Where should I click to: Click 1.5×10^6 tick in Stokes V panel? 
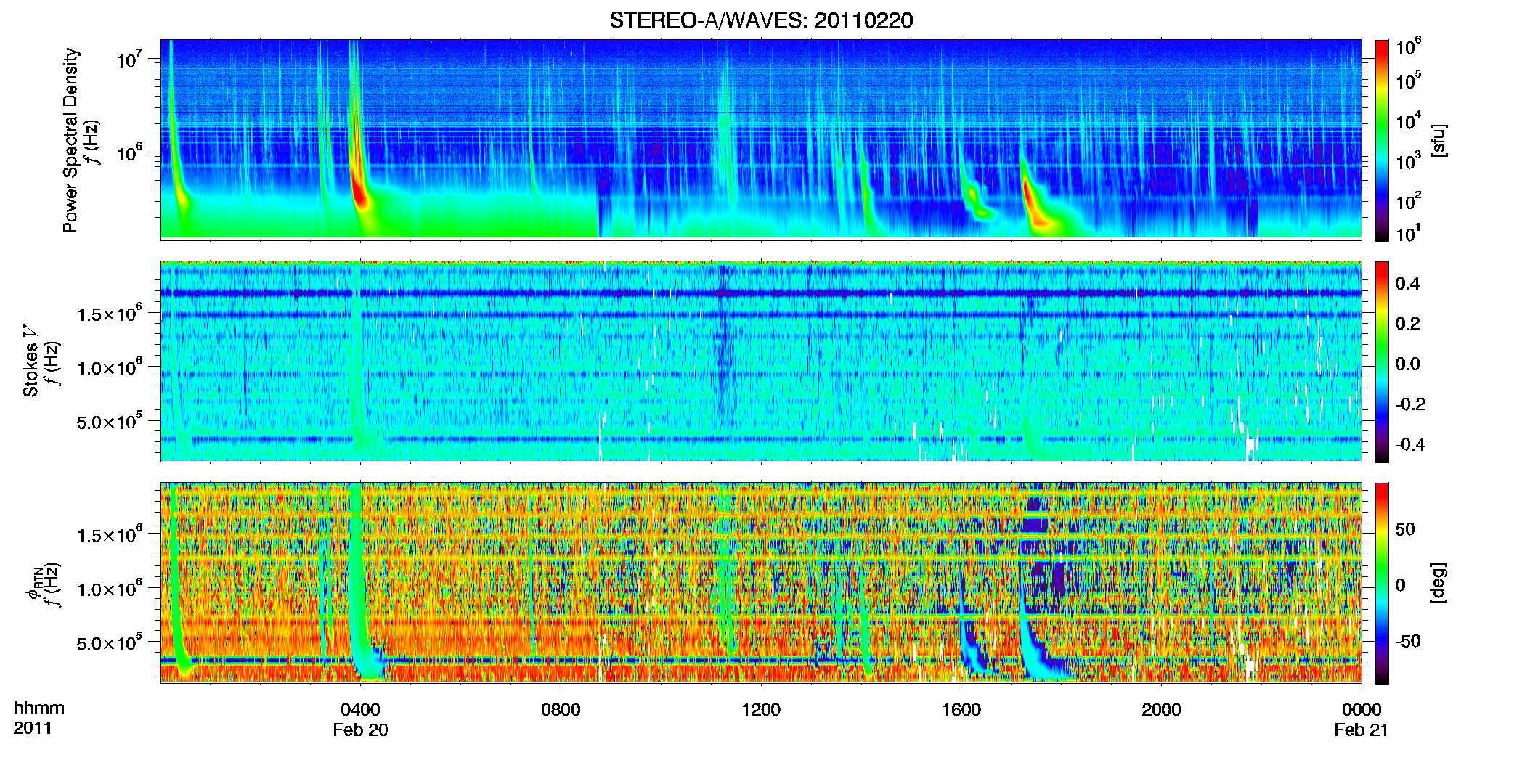110,312
